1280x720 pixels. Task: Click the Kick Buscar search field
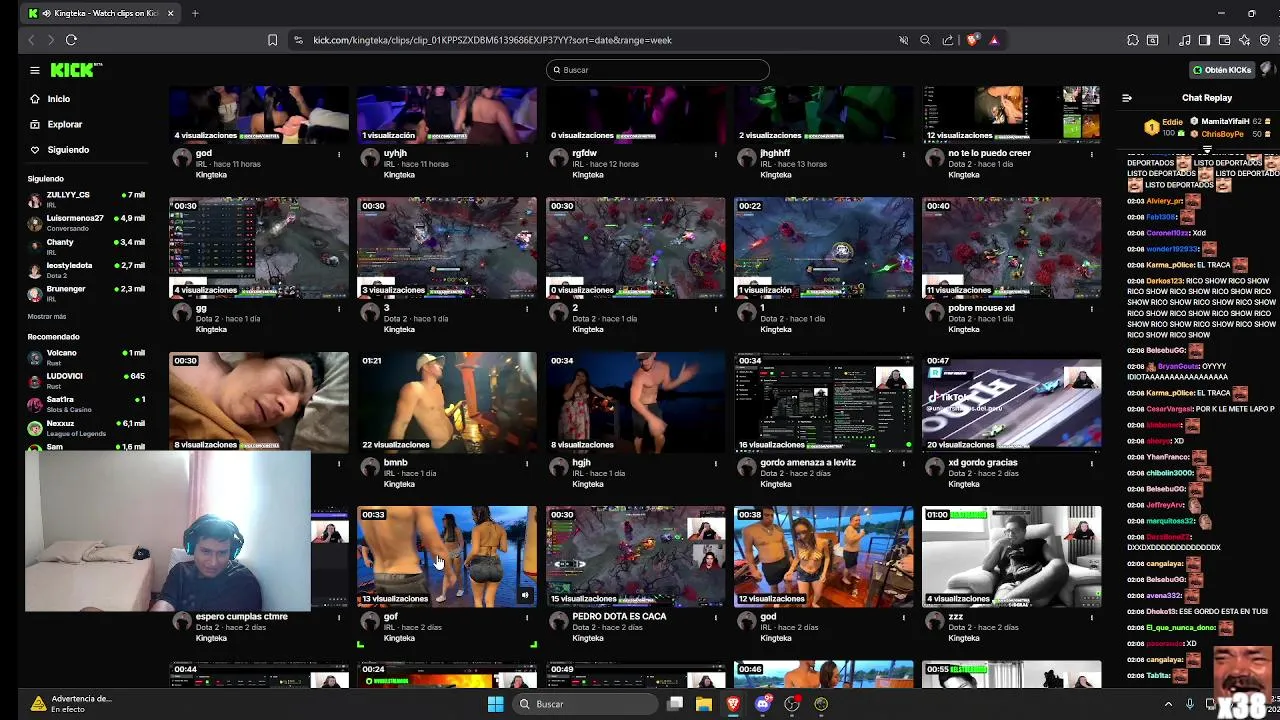pos(658,70)
